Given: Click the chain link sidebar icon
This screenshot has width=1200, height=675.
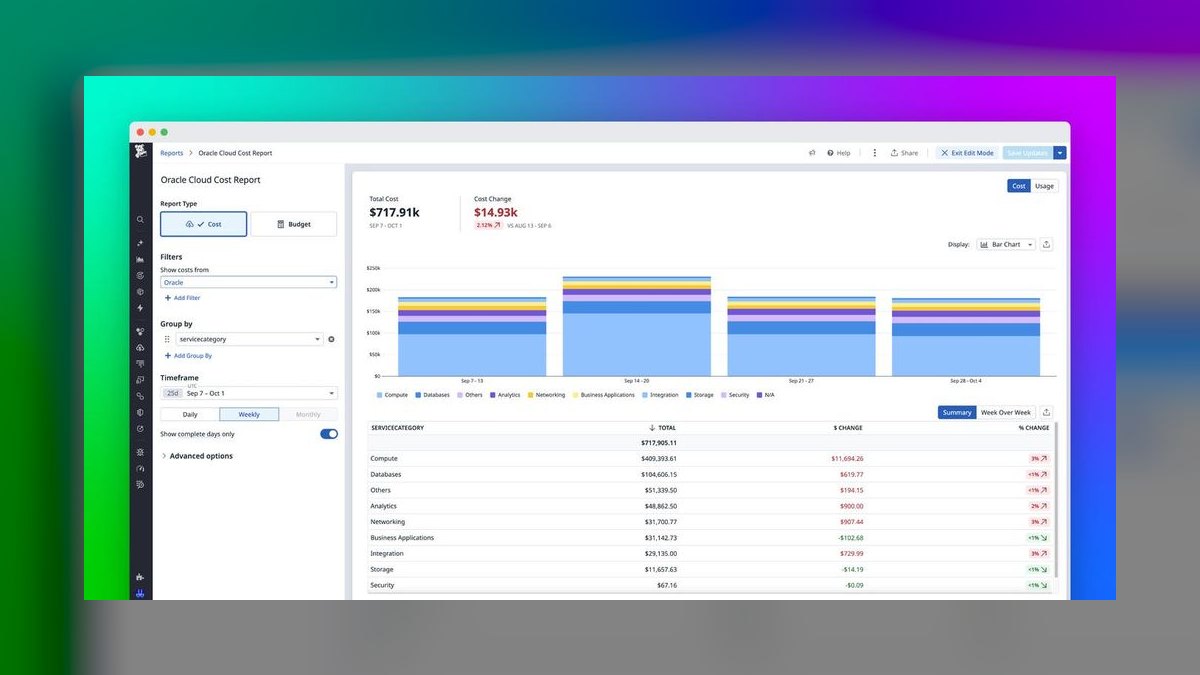Looking at the screenshot, I should click(140, 396).
